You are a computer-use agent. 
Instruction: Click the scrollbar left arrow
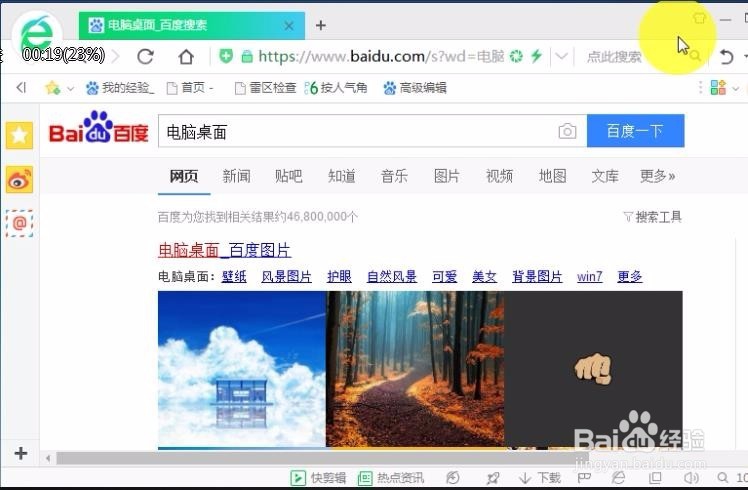point(48,459)
